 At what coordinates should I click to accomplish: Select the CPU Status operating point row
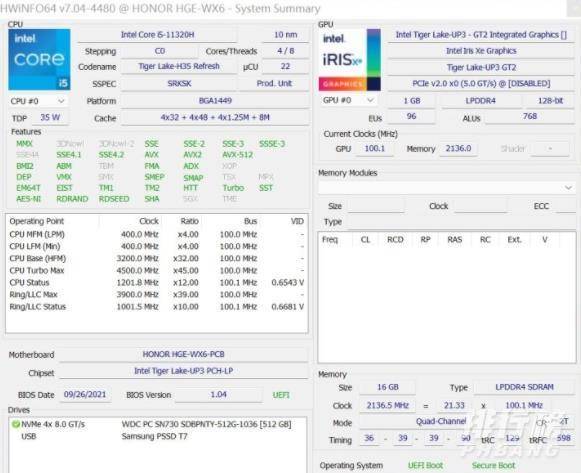(x=157, y=283)
